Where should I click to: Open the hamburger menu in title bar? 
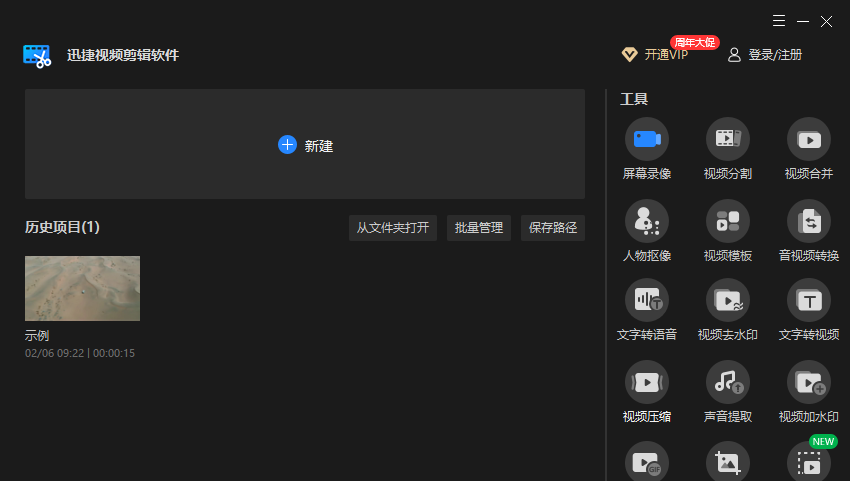779,21
